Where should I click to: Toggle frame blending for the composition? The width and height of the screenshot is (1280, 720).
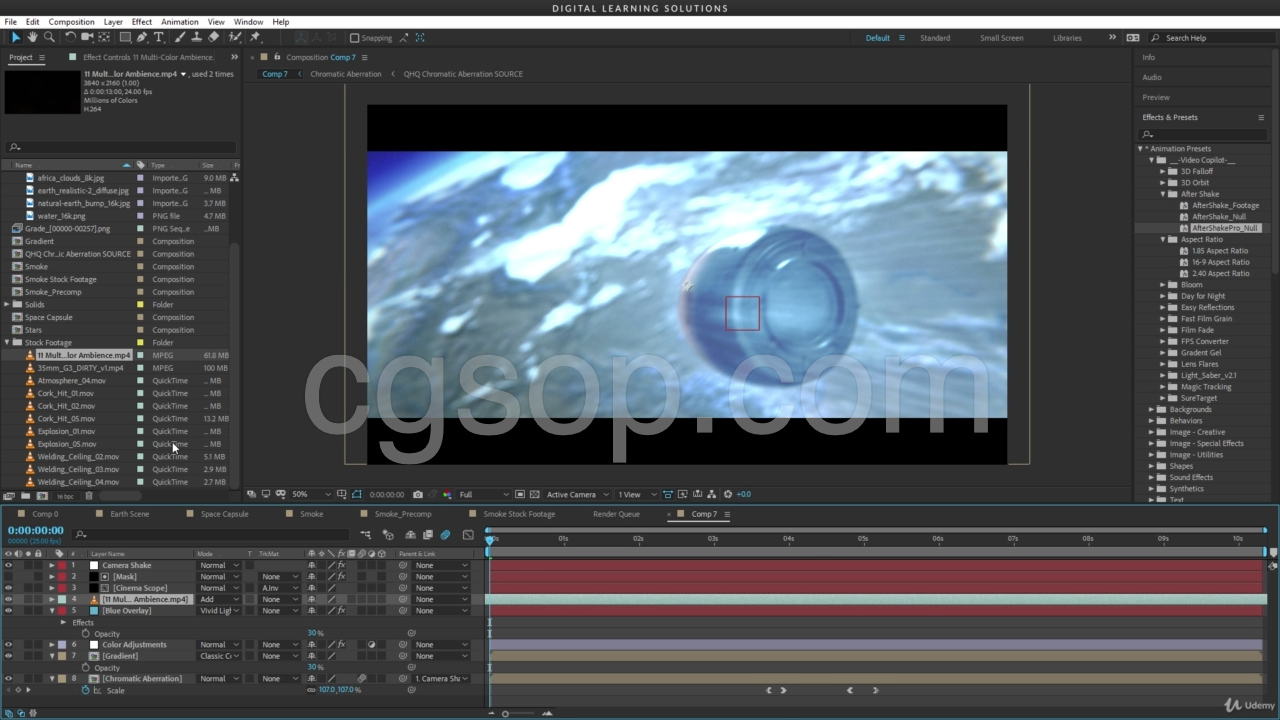(428, 535)
